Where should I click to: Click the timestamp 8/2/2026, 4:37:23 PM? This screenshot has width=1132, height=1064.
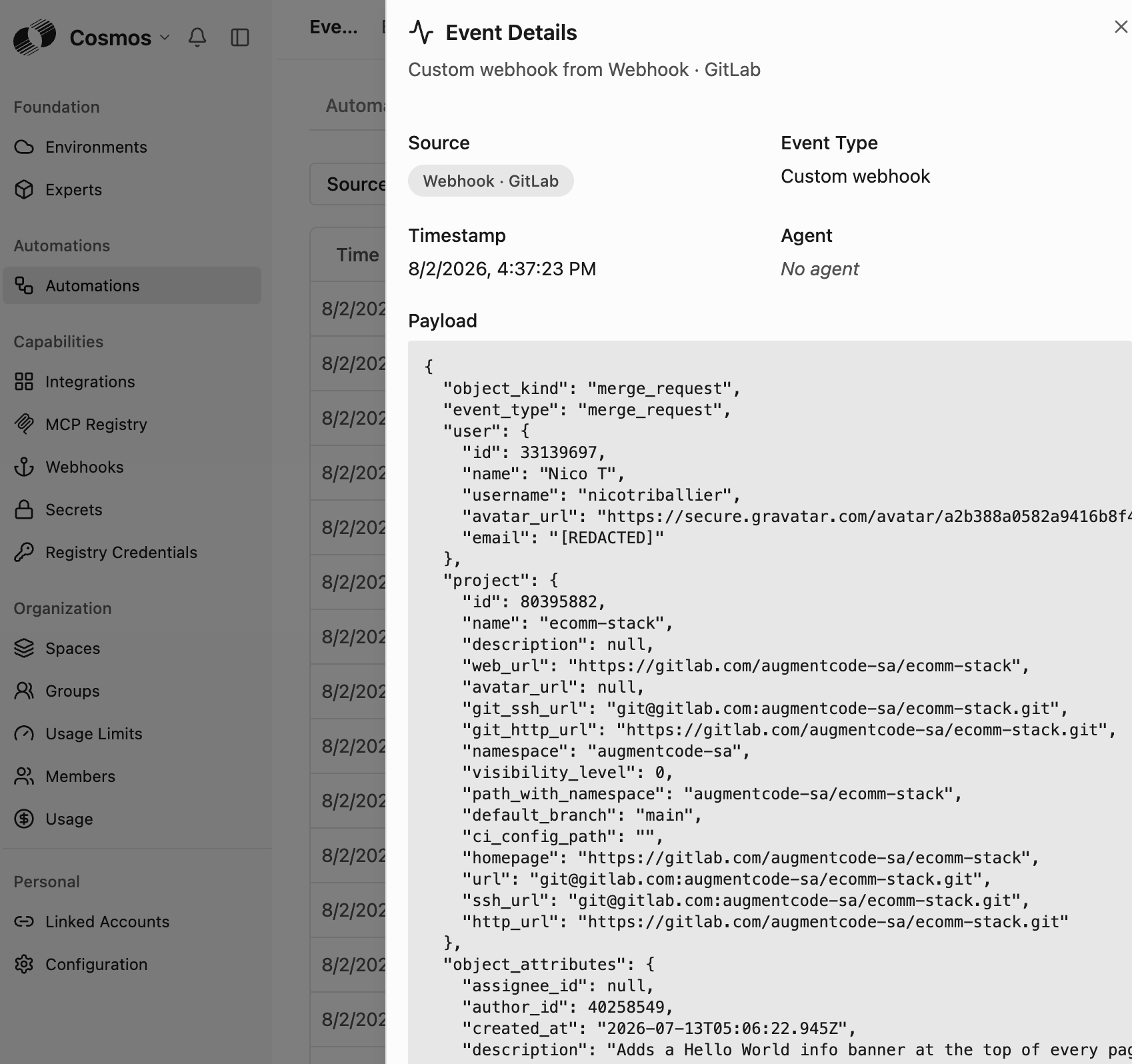[502, 269]
